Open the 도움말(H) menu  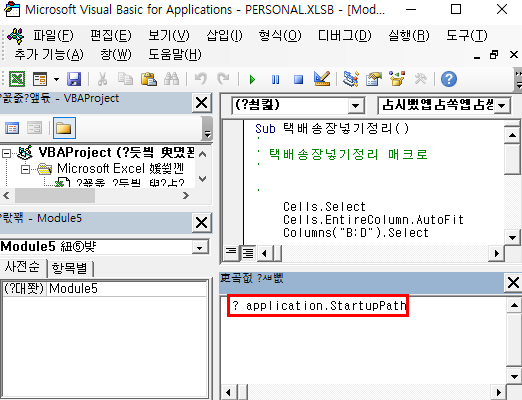[x=175, y=54]
